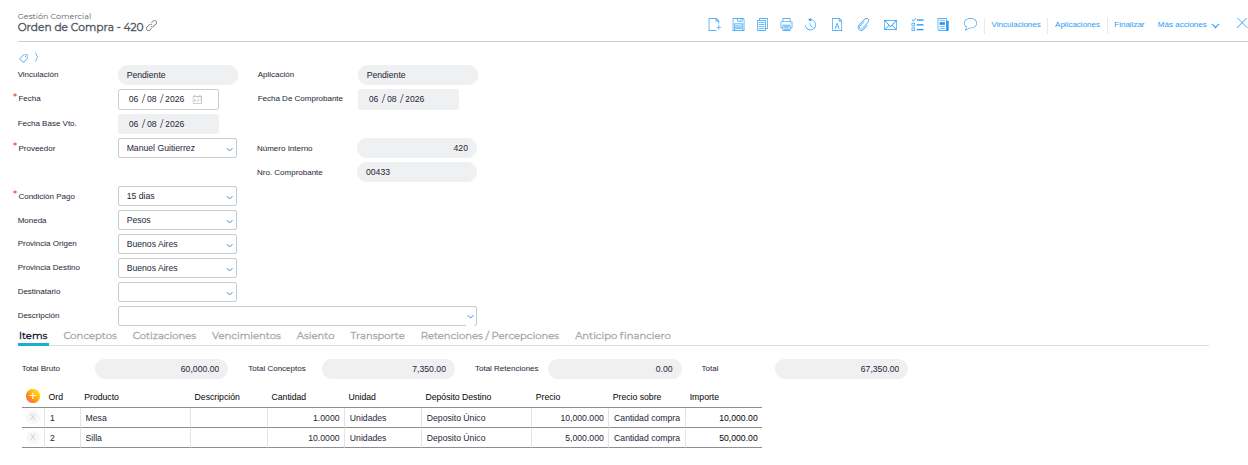The image size is (1248, 465).
Task: Click the envelope email icon
Action: tap(890, 25)
